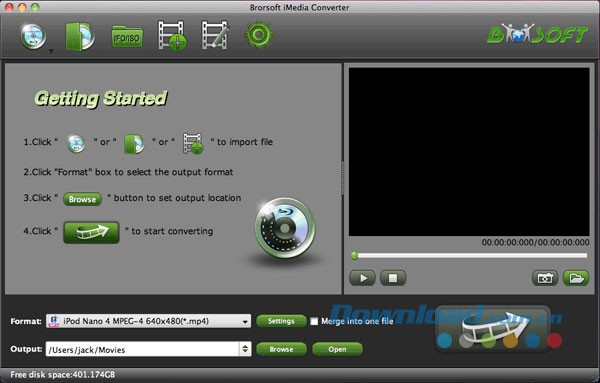
Task: Click the preview progress bar track
Action: click(470, 255)
